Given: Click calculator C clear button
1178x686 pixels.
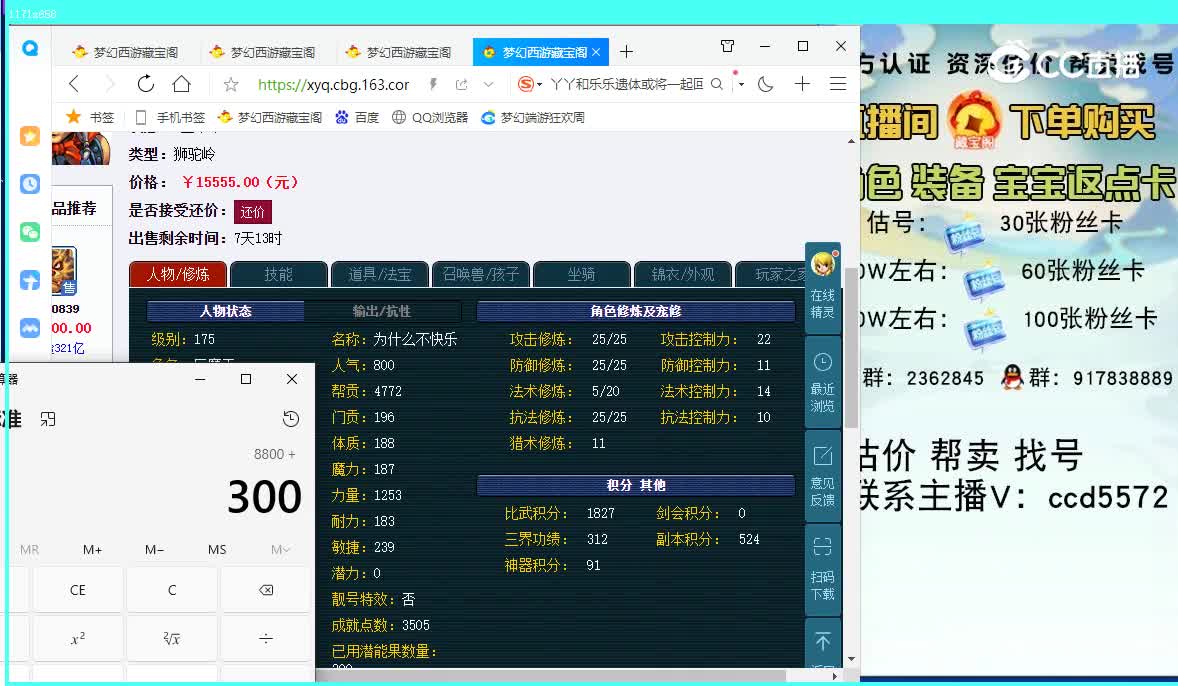Looking at the screenshot, I should point(172,590).
